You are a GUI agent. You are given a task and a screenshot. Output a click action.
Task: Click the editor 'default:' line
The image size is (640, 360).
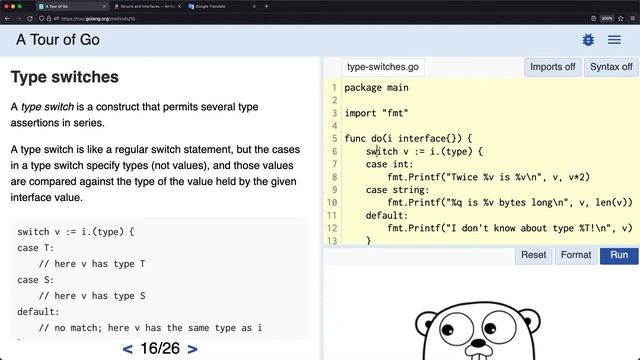(387, 216)
